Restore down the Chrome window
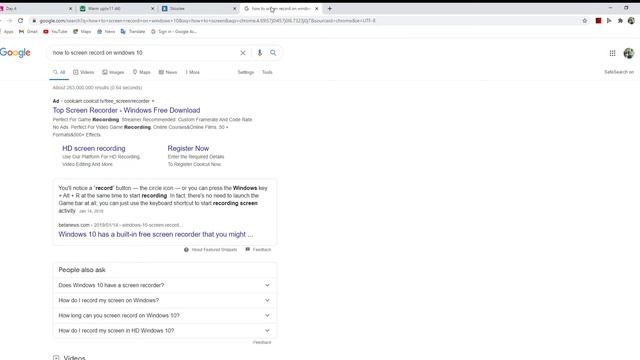Screen dimensions: 640x360 (x=626, y=8)
